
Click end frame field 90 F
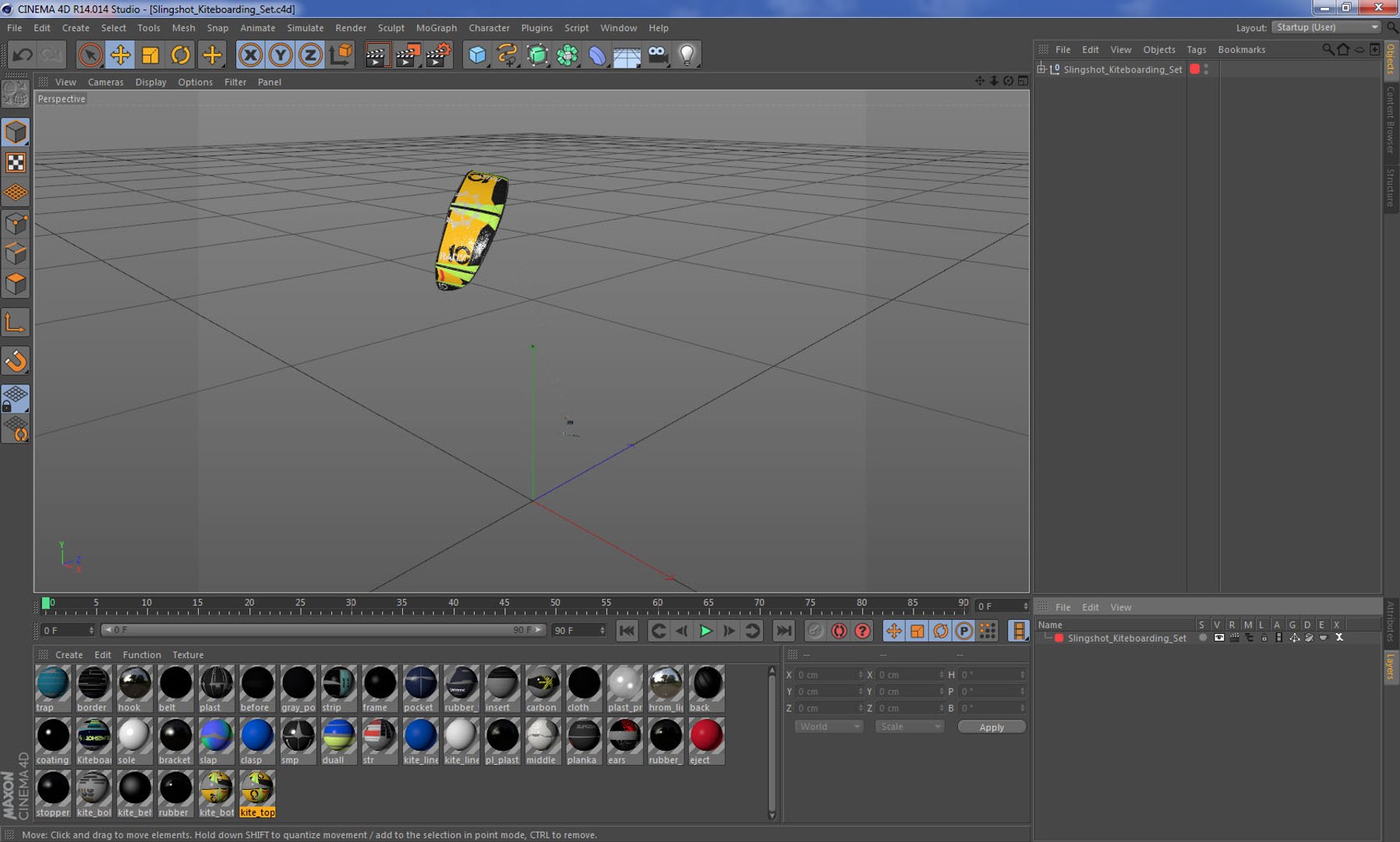click(x=578, y=630)
